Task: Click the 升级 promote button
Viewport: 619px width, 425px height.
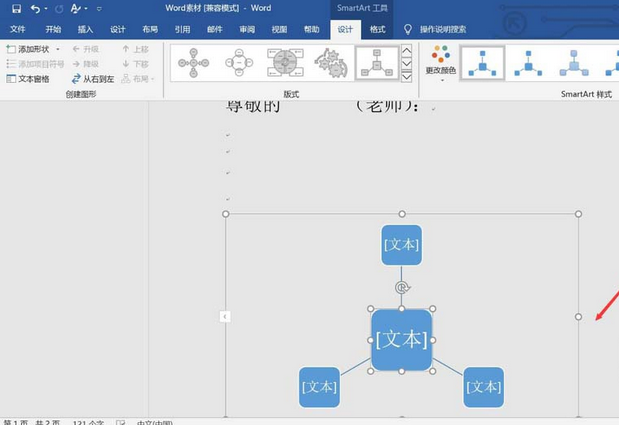Action: pyautogui.click(x=86, y=49)
